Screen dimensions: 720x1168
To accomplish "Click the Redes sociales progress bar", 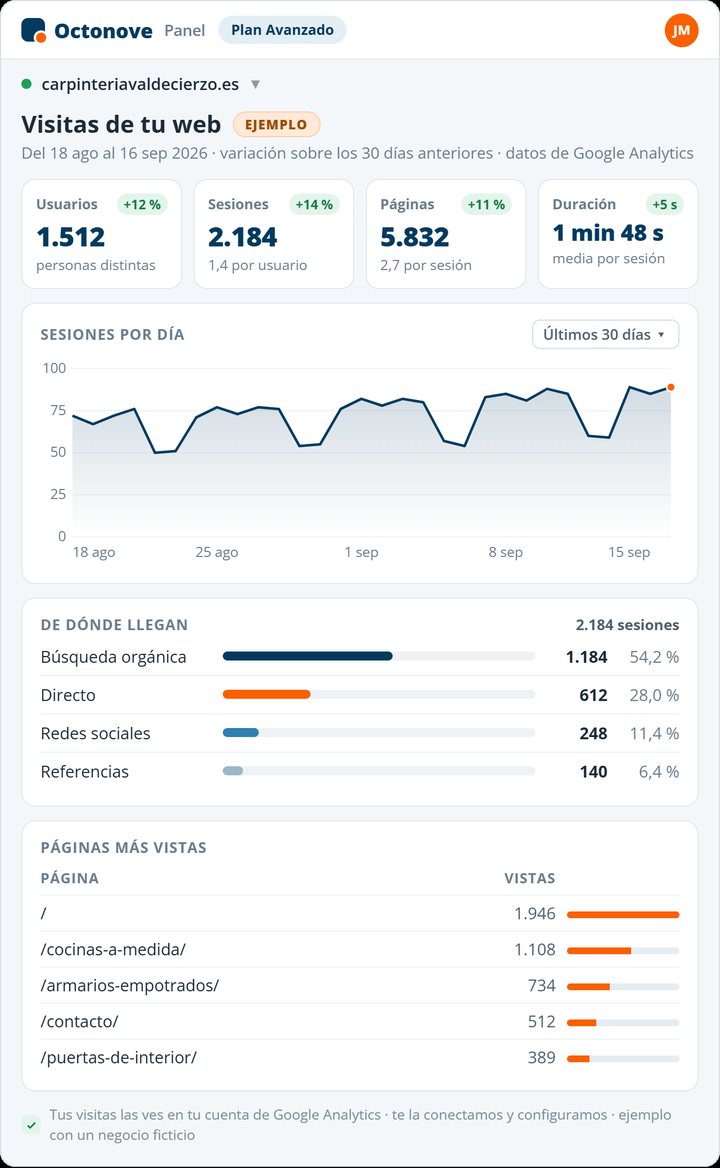I will pyautogui.click(x=379, y=732).
